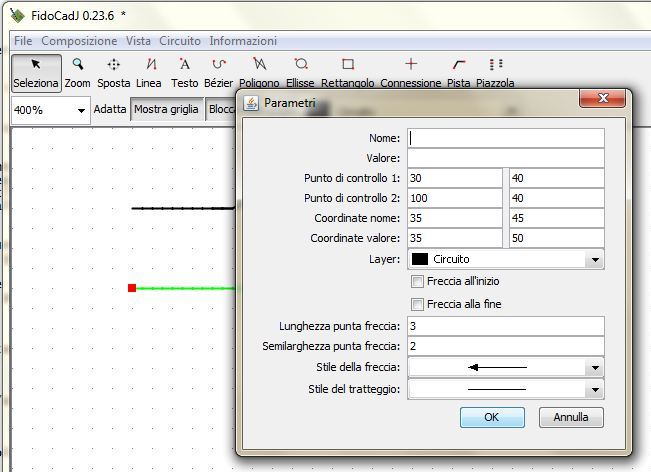This screenshot has height=472, width=651.
Task: Click the Nome input field
Action: coord(505,138)
